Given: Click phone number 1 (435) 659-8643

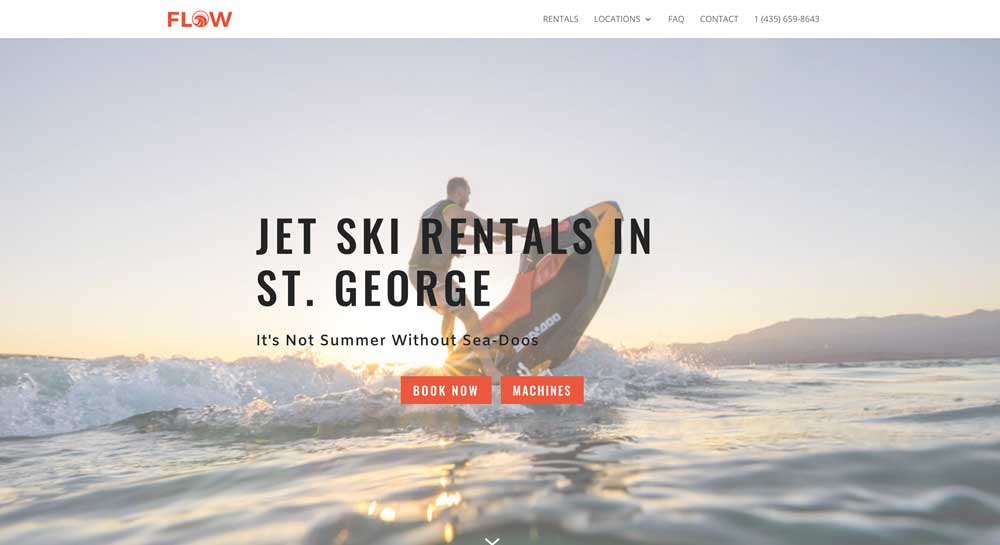Looking at the screenshot, I should [x=786, y=19].
